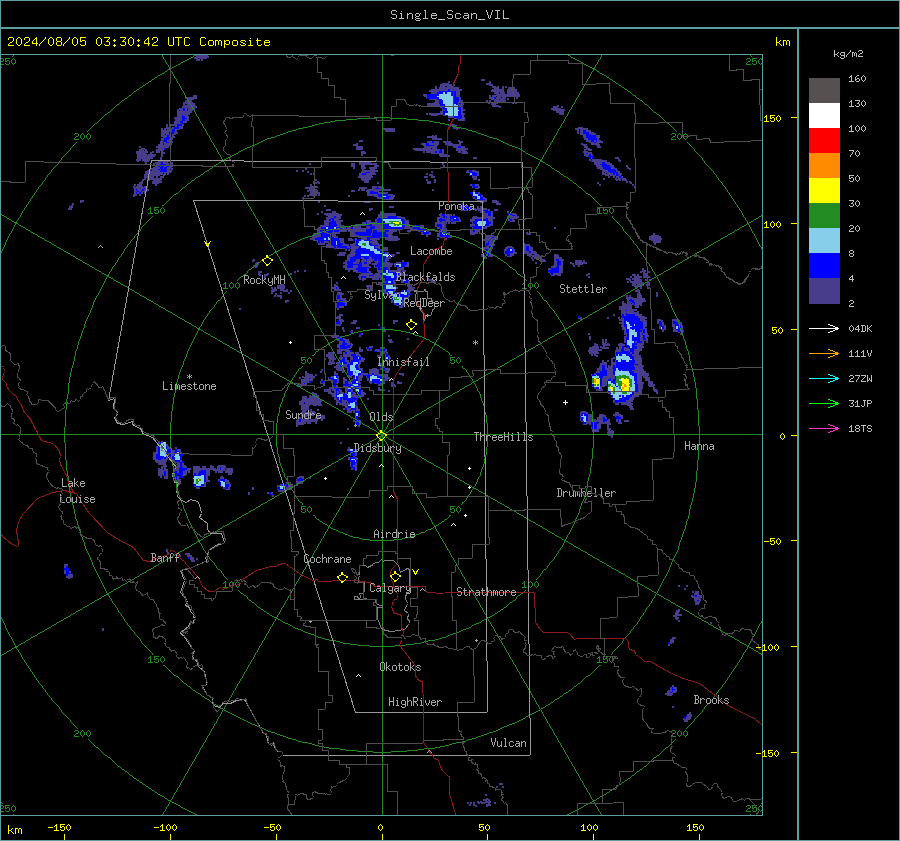This screenshot has height=841, width=900.
Task: Click the dark purple 2-4 legend block
Action: point(824,290)
